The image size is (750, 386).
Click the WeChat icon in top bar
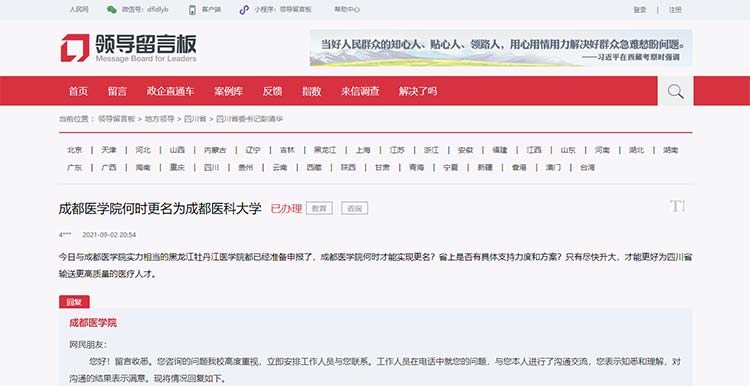click(x=111, y=10)
